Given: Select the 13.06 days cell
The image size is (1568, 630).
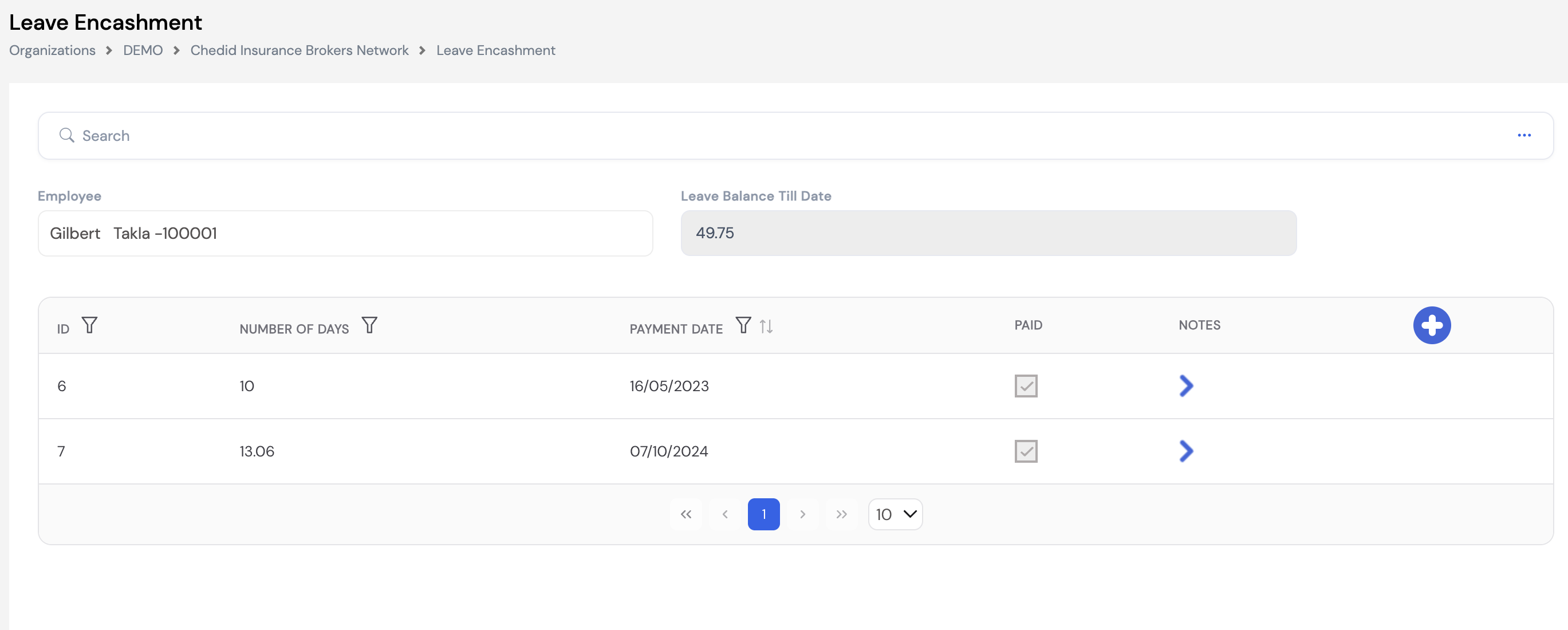Looking at the screenshot, I should [257, 451].
